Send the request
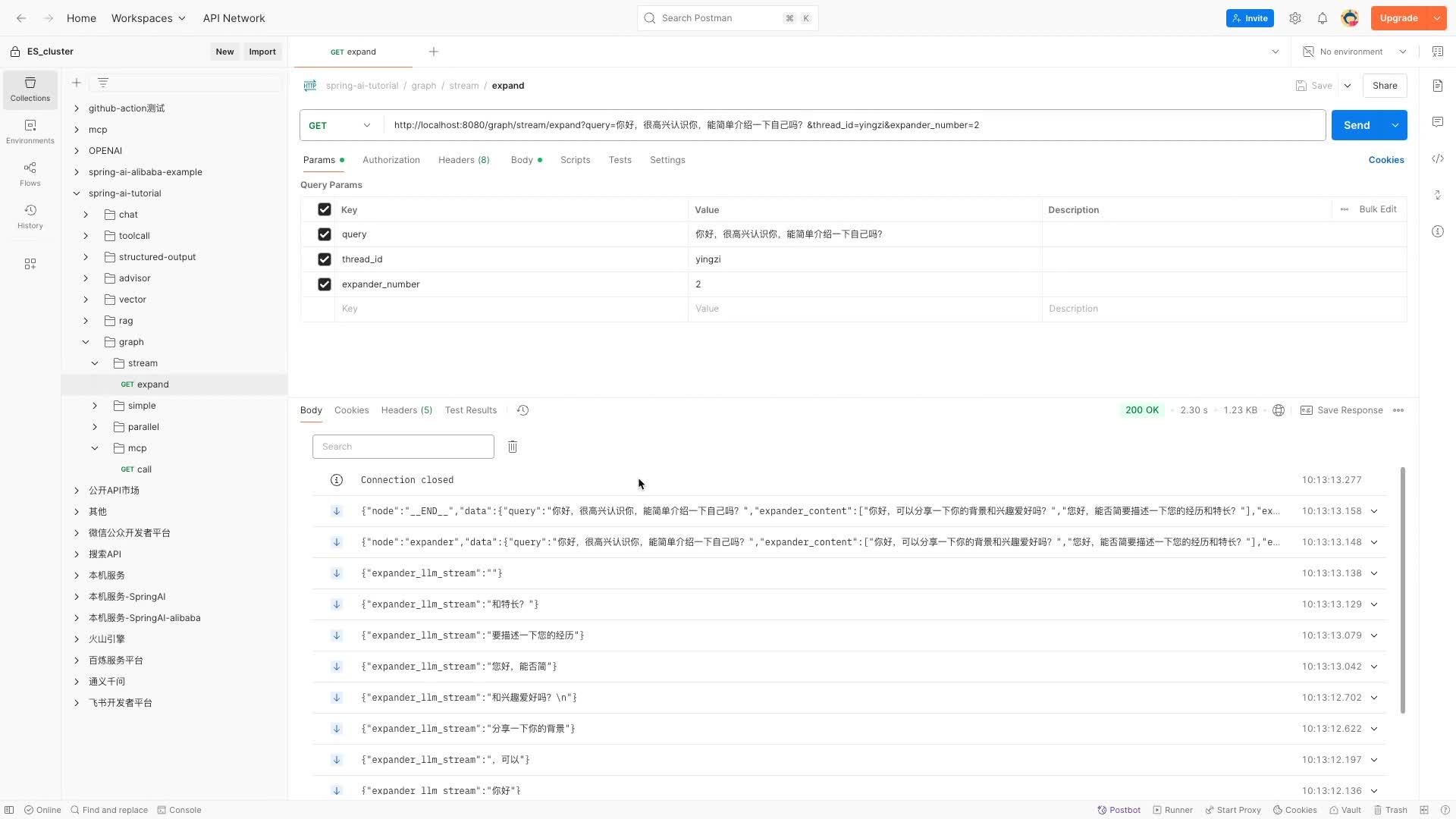This screenshot has width=1456, height=819. click(x=1357, y=125)
